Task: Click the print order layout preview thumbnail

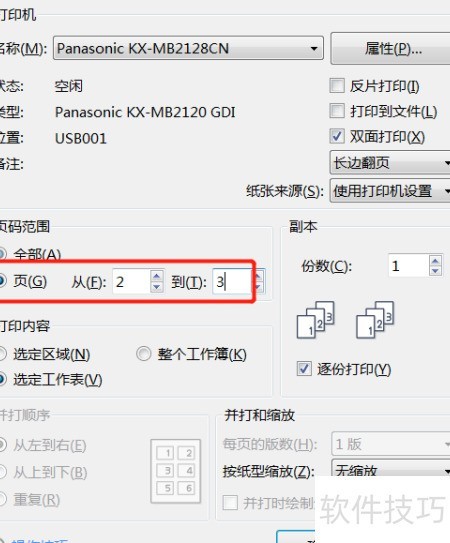Action: (176, 471)
